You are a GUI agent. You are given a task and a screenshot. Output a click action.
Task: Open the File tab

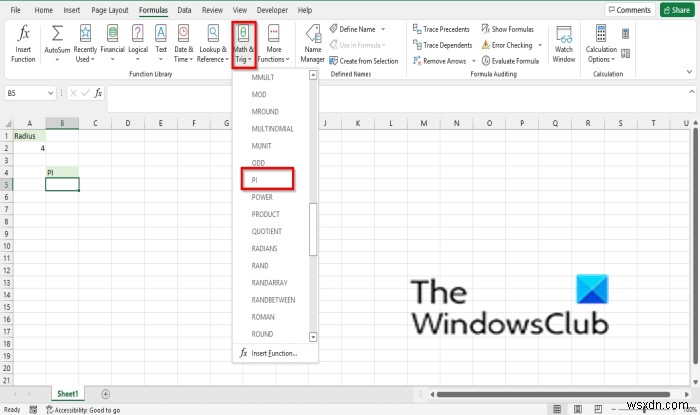pos(15,10)
